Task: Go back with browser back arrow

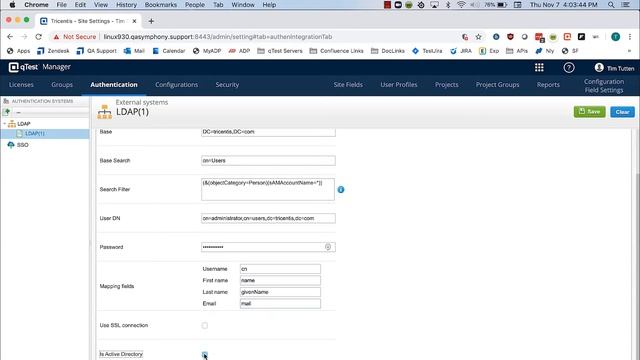Action: 10,37
